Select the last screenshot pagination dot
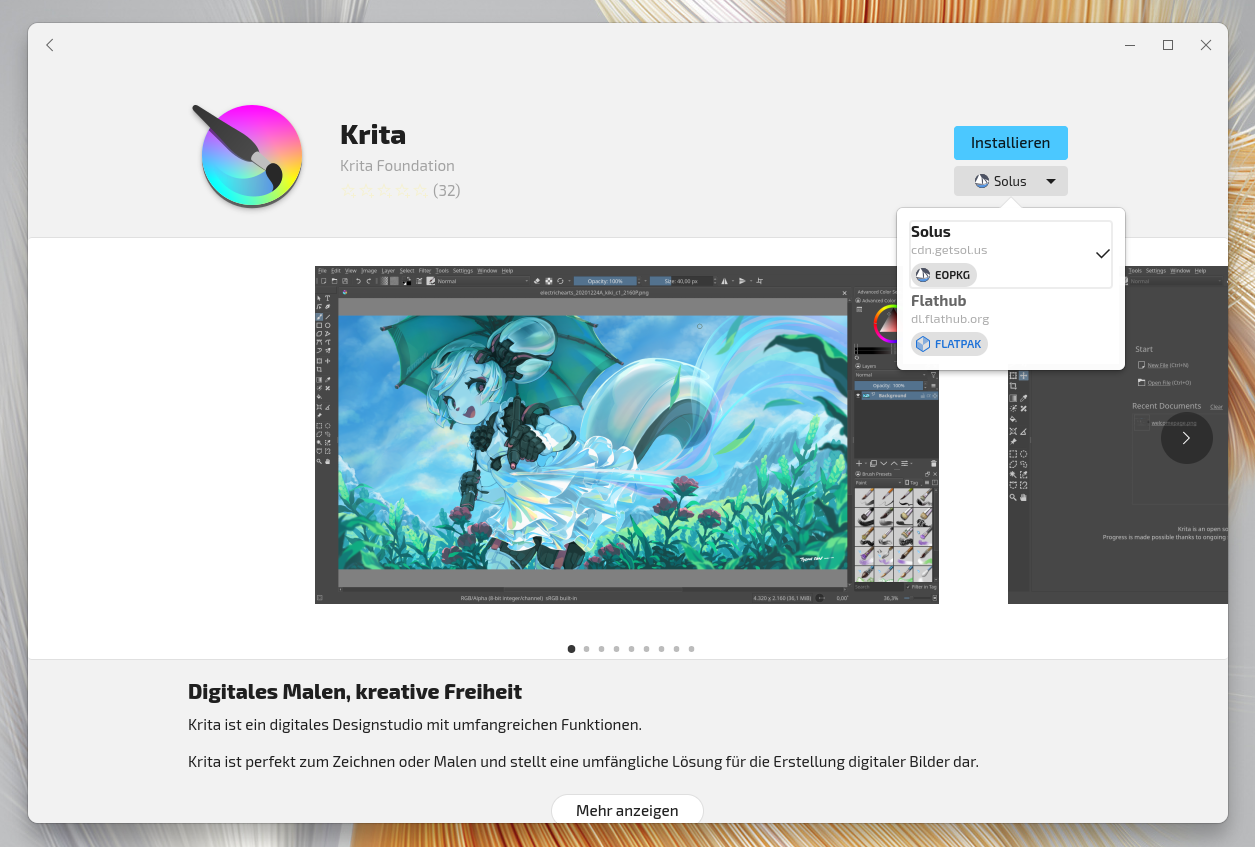Image resolution: width=1255 pixels, height=847 pixels. (691, 649)
